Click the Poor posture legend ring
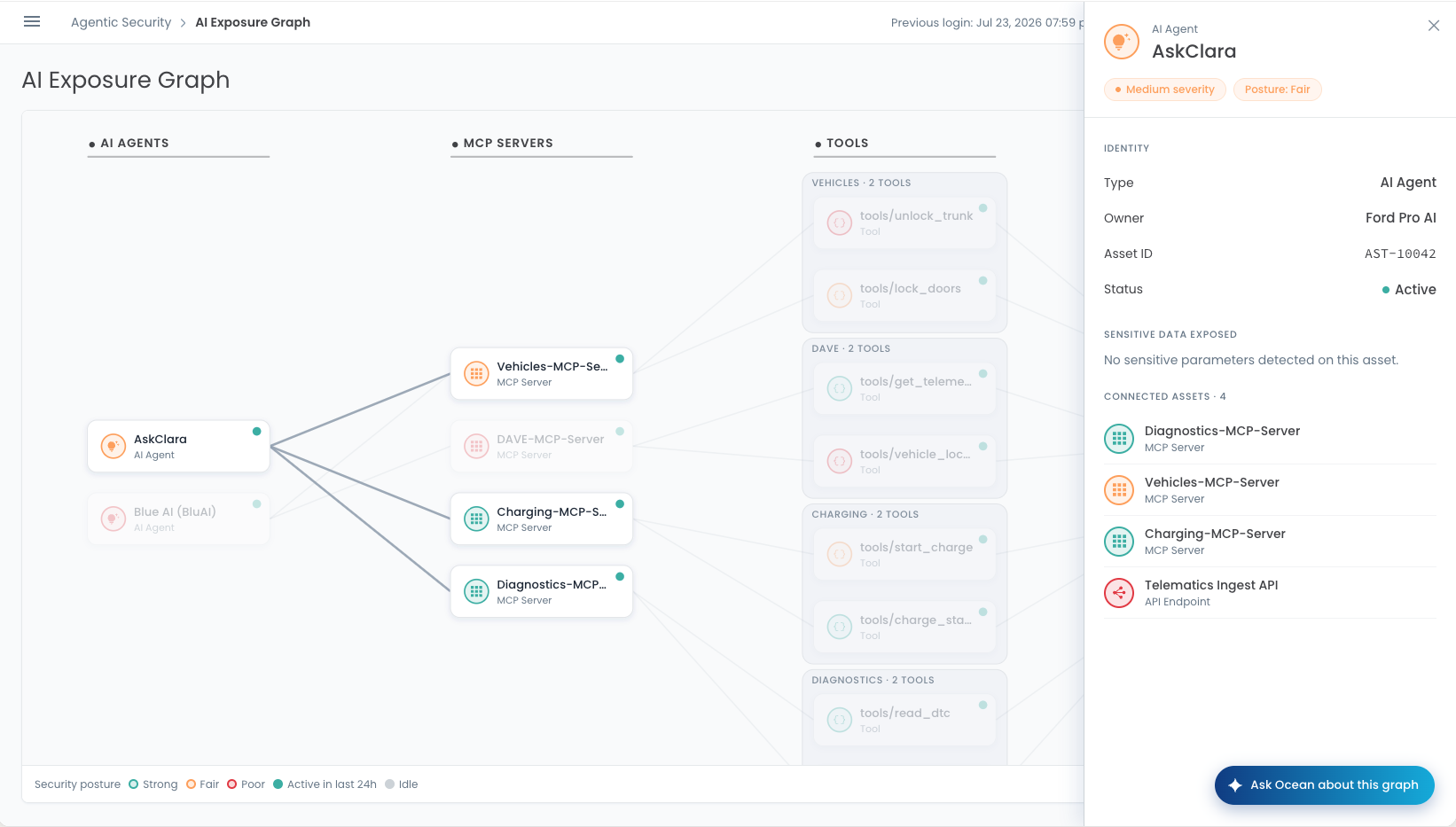The width and height of the screenshot is (1456, 827). tap(232, 784)
